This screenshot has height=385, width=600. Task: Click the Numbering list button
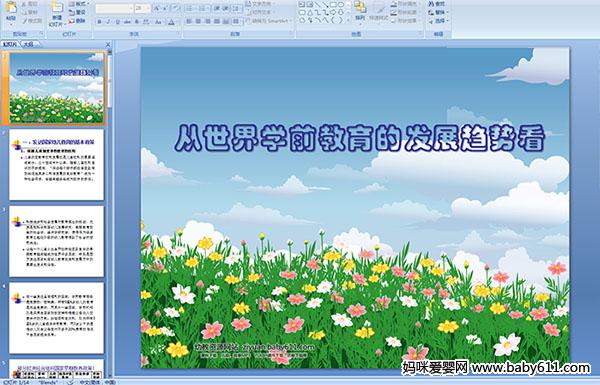click(x=204, y=8)
